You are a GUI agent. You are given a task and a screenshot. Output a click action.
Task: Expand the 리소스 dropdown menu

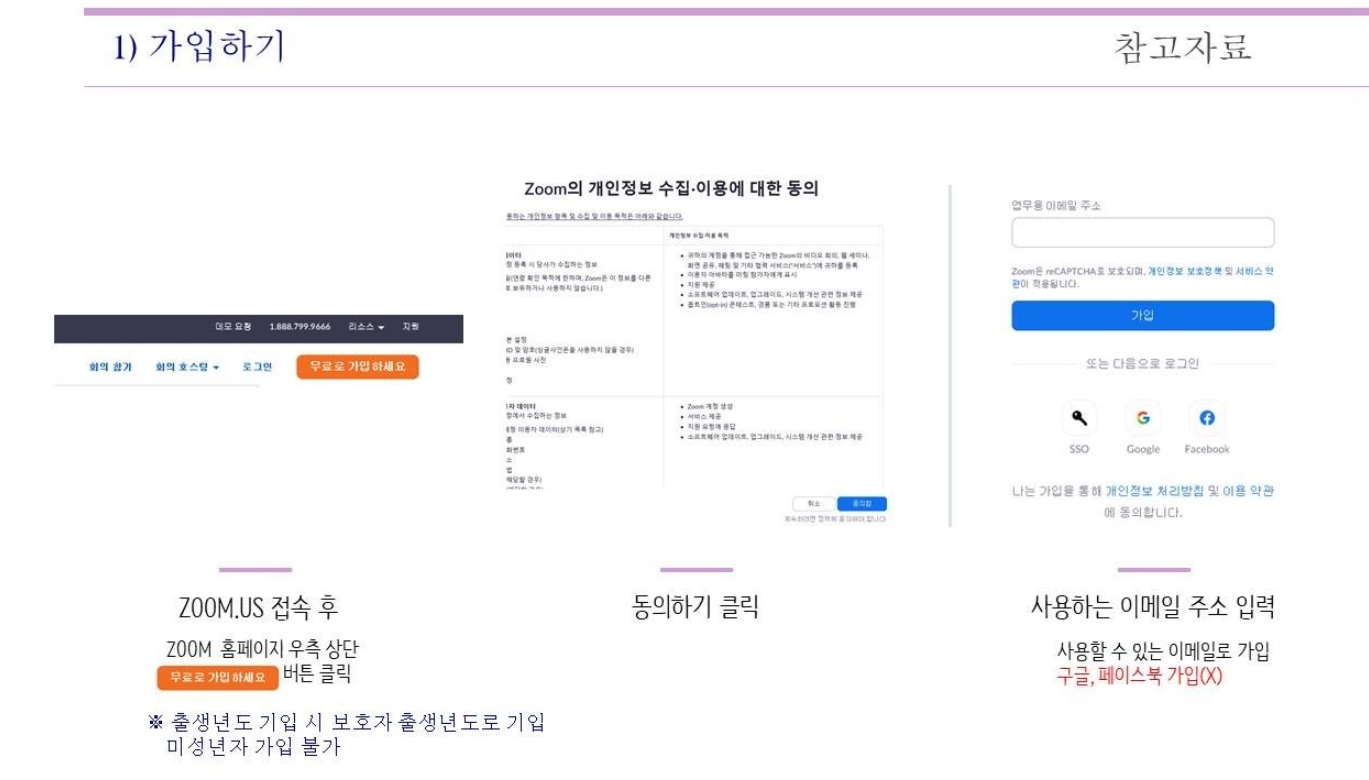367,327
